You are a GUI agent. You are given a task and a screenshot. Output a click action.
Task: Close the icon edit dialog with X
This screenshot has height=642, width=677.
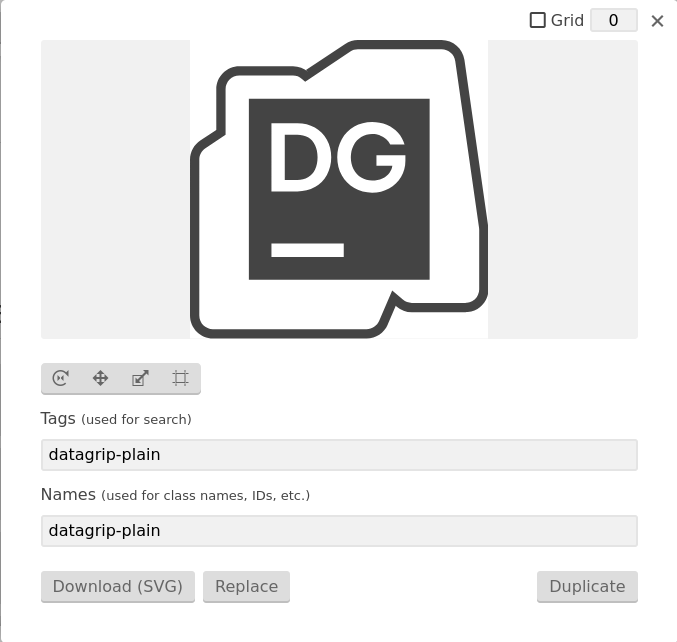[x=657, y=21]
